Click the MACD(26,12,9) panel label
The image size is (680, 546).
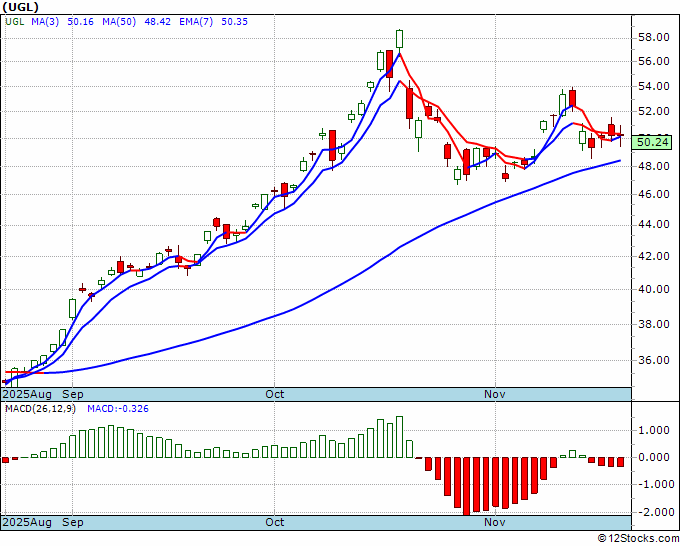point(40,409)
